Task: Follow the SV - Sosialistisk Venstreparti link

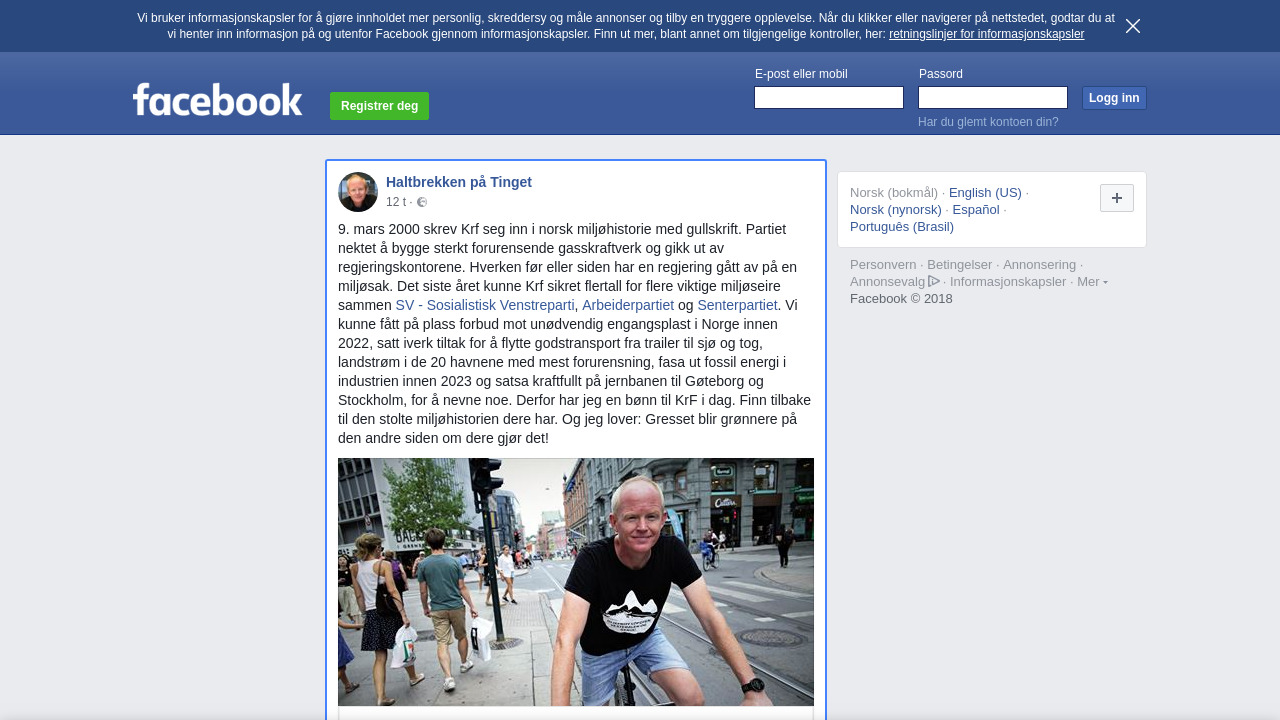Action: (x=485, y=305)
